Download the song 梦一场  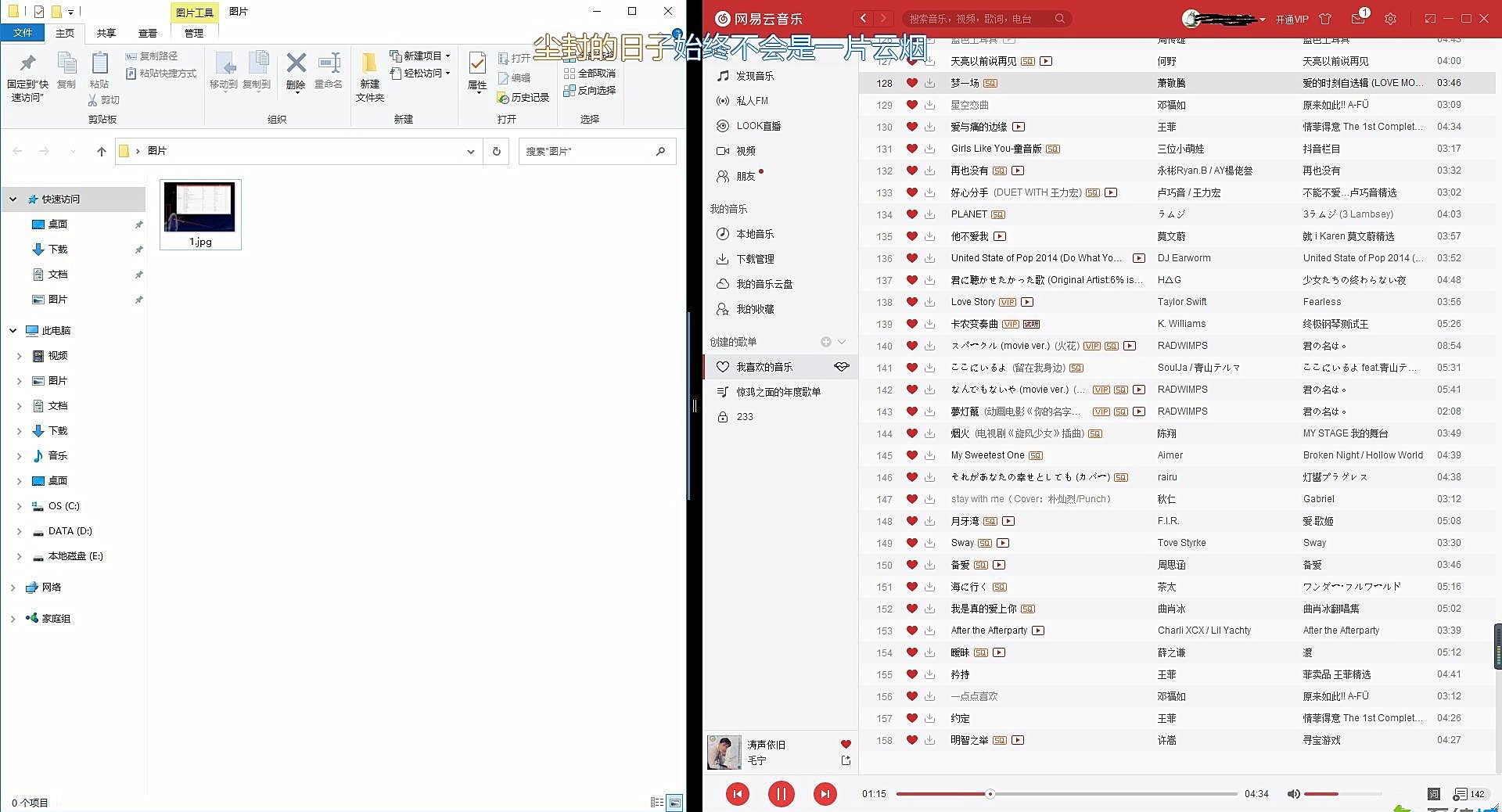(929, 83)
